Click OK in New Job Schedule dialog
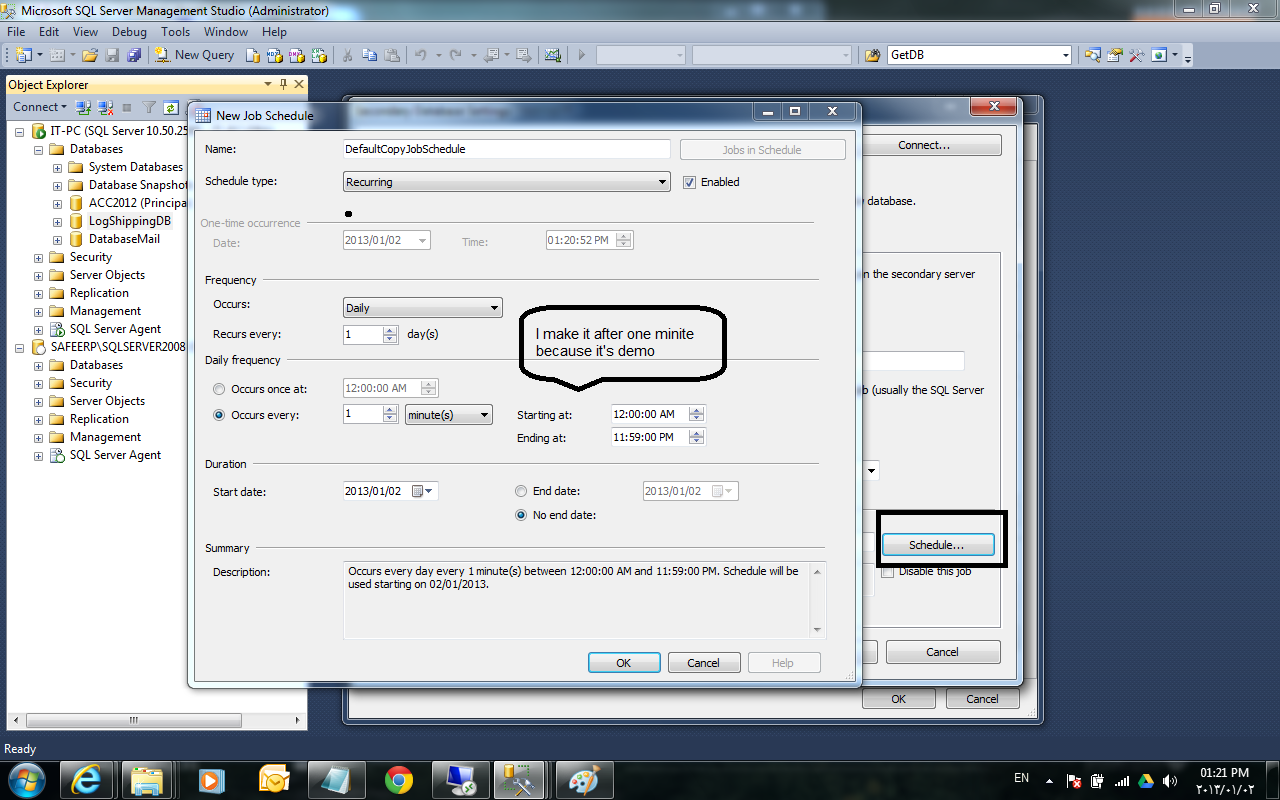Screen dimensions: 1280x800 623,663
